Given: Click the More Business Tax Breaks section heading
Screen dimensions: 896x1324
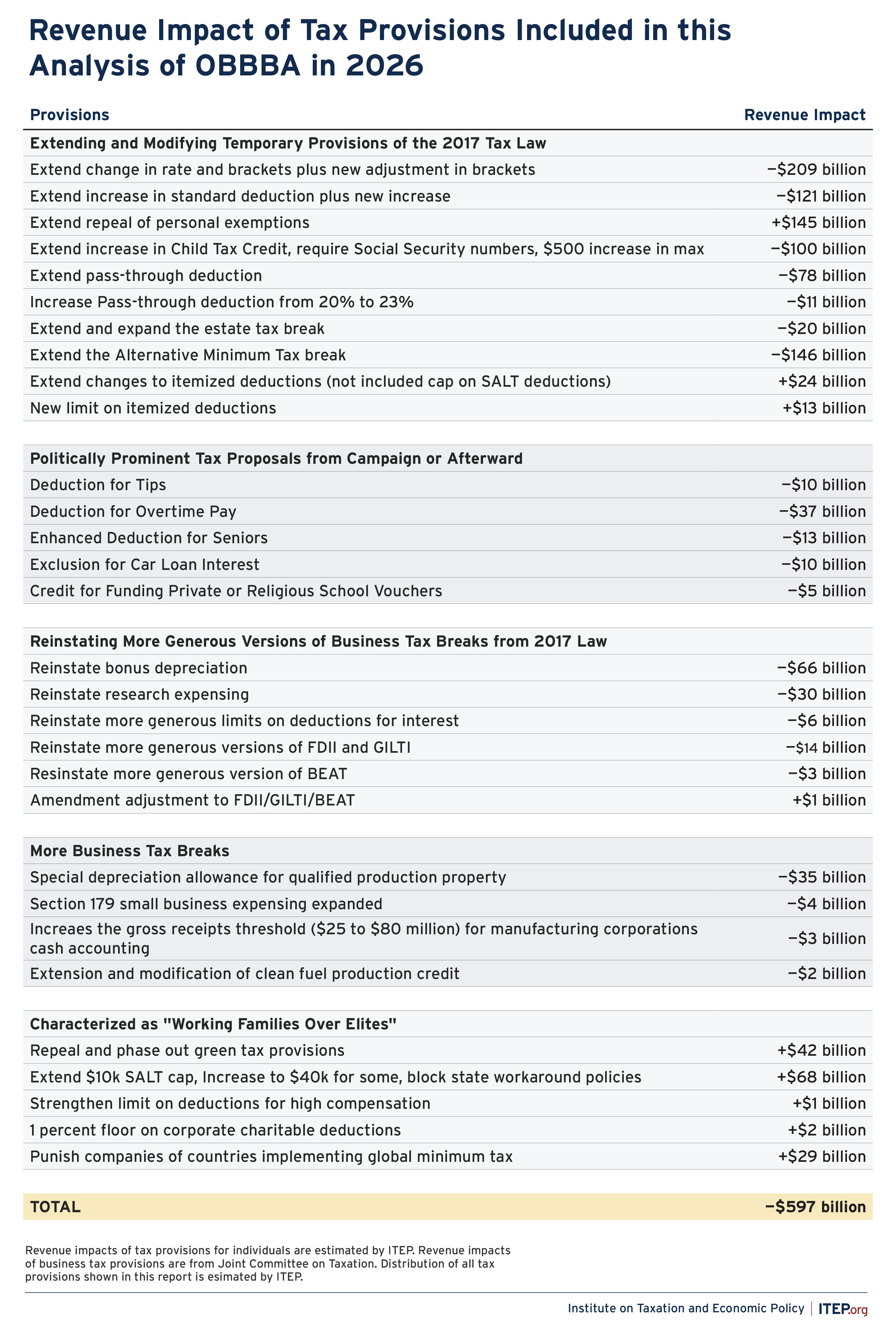Looking at the screenshot, I should click(129, 851).
